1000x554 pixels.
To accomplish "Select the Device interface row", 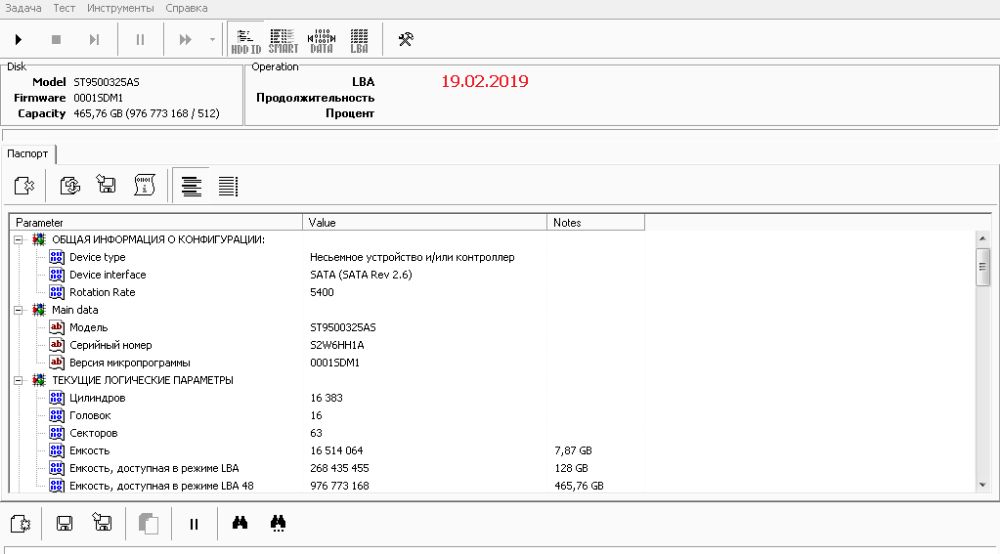I will pos(327,275).
